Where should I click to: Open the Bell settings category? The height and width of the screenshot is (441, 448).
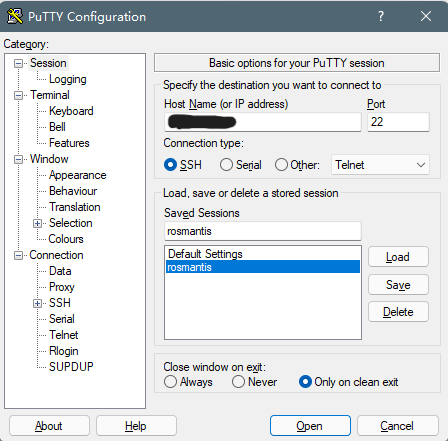point(57,127)
